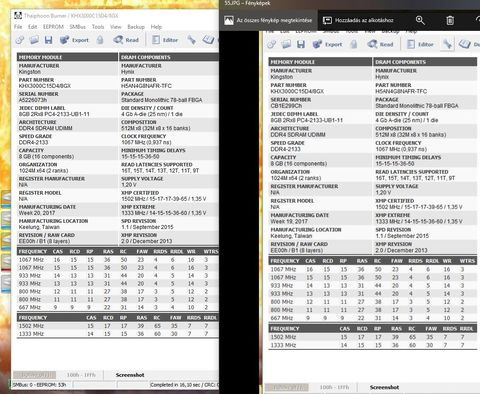This screenshot has height=394, width=480.
Task: Click the SMBus: 0 - EEPROM: 53h status entry
Action: coord(39,385)
